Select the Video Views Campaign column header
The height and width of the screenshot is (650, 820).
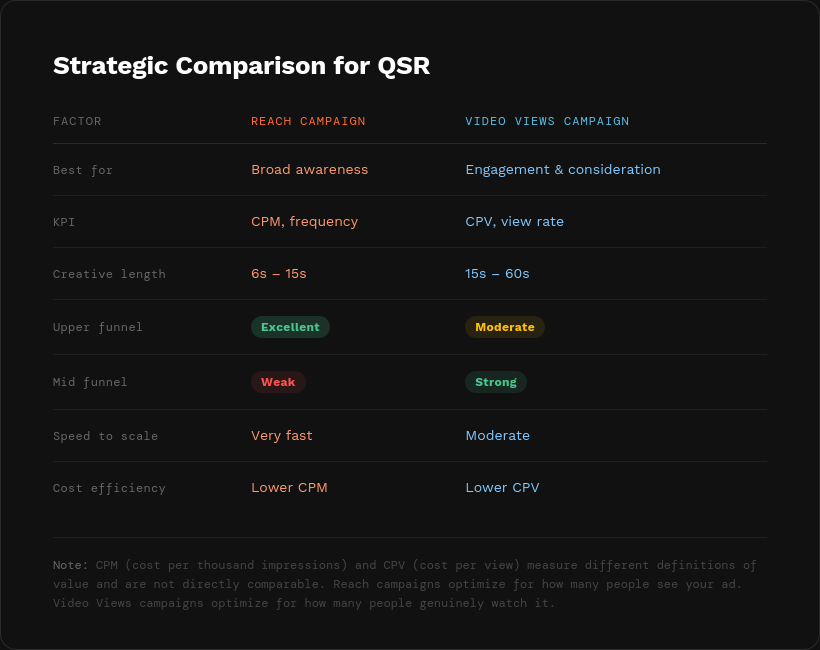click(547, 122)
